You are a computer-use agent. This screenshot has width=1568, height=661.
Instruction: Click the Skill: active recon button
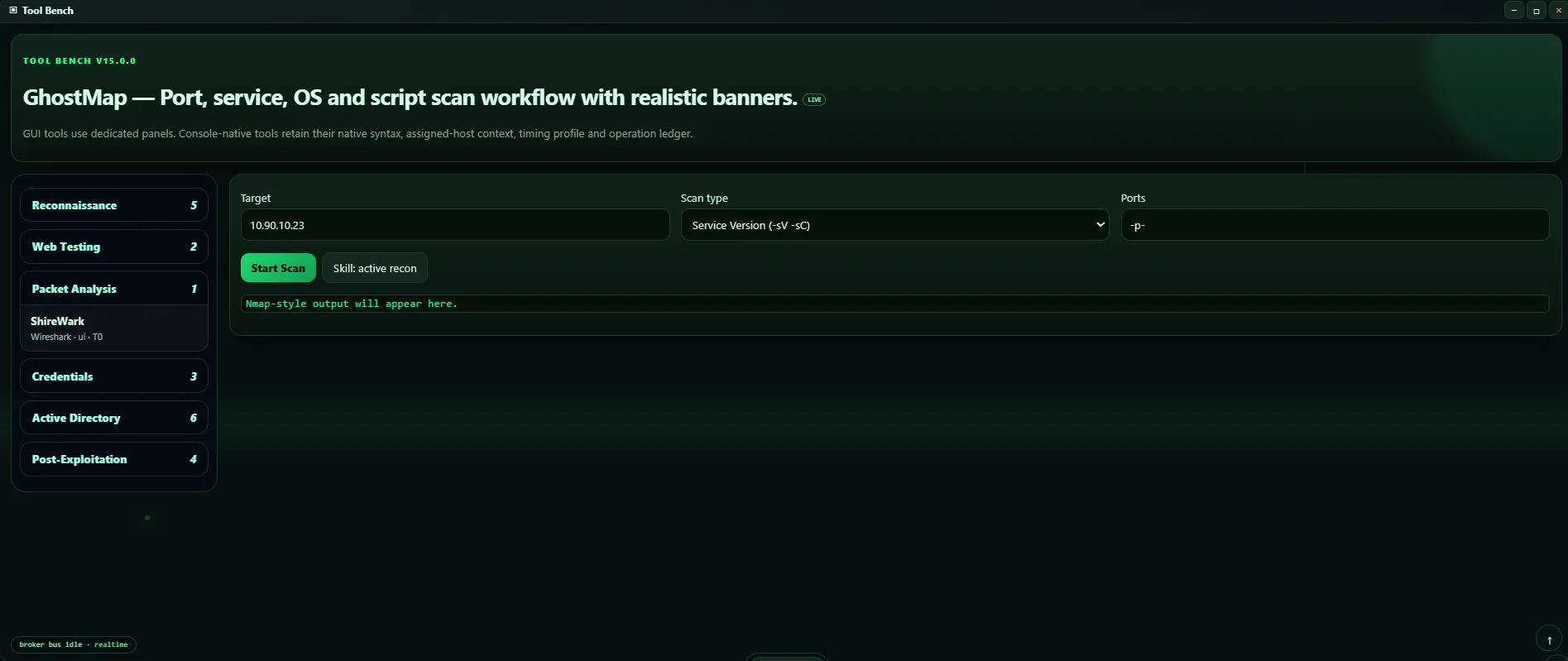[375, 268]
